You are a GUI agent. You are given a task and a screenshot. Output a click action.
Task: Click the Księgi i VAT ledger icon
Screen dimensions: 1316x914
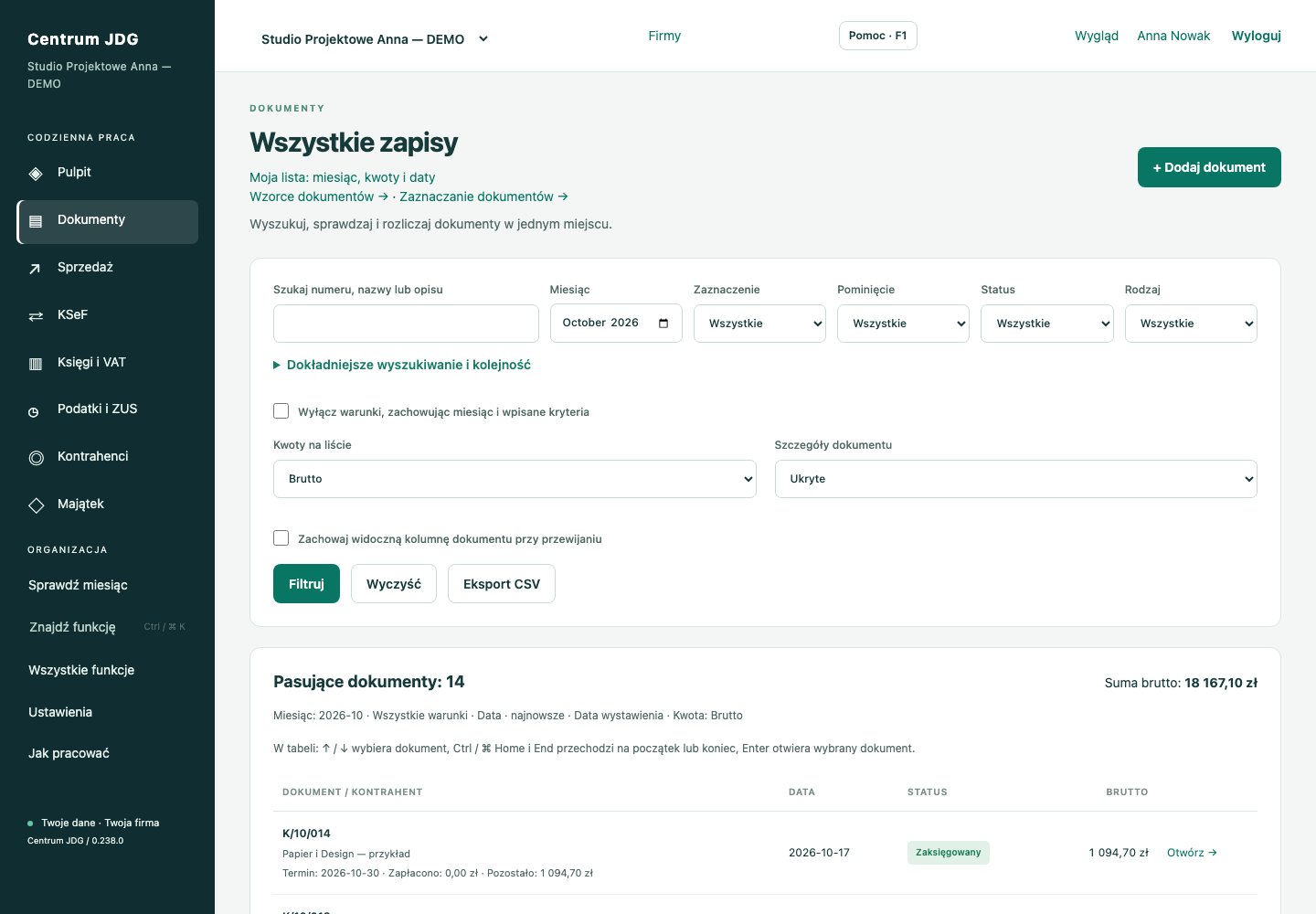36,364
